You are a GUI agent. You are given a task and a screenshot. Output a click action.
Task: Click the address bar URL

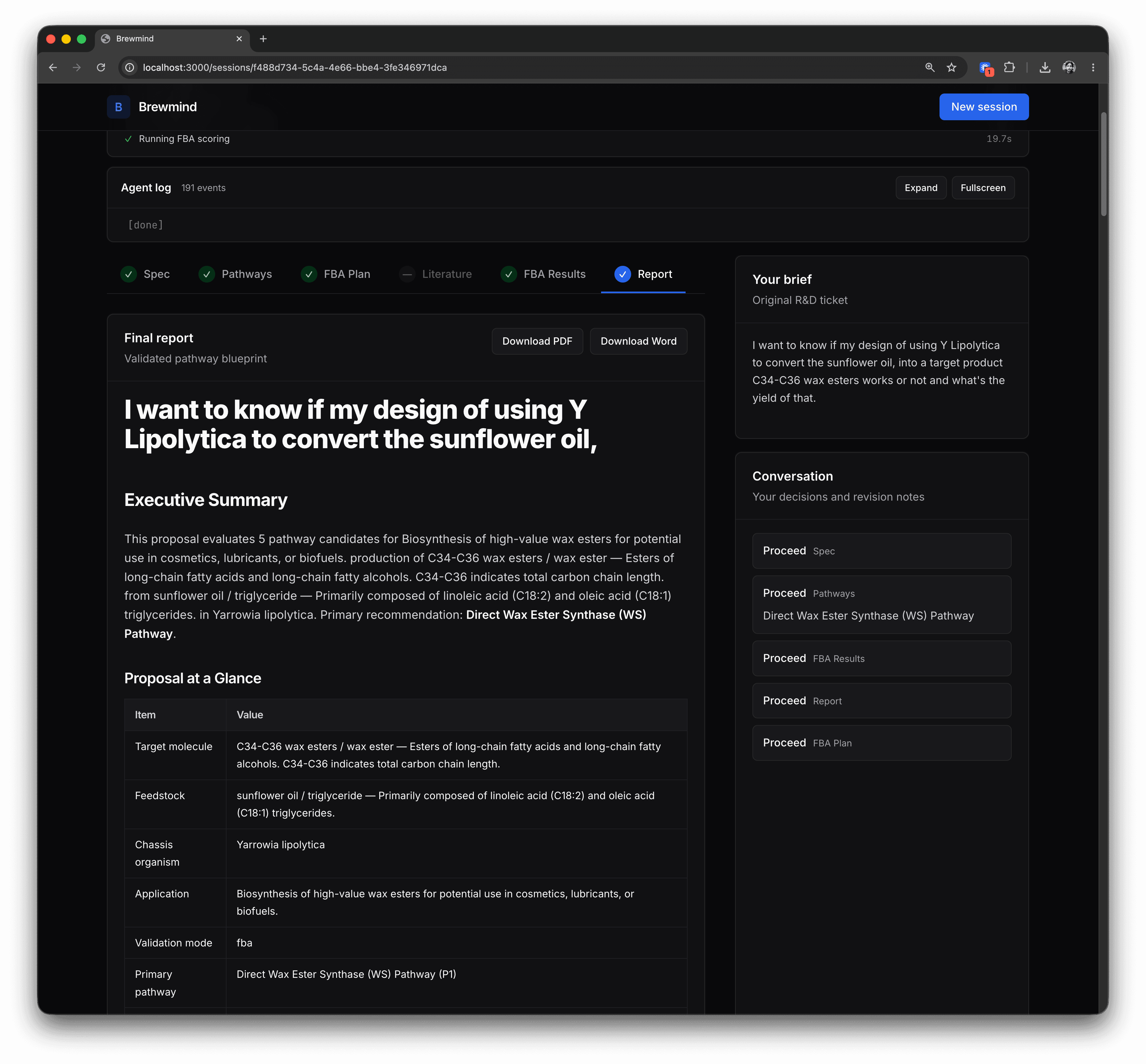point(294,67)
